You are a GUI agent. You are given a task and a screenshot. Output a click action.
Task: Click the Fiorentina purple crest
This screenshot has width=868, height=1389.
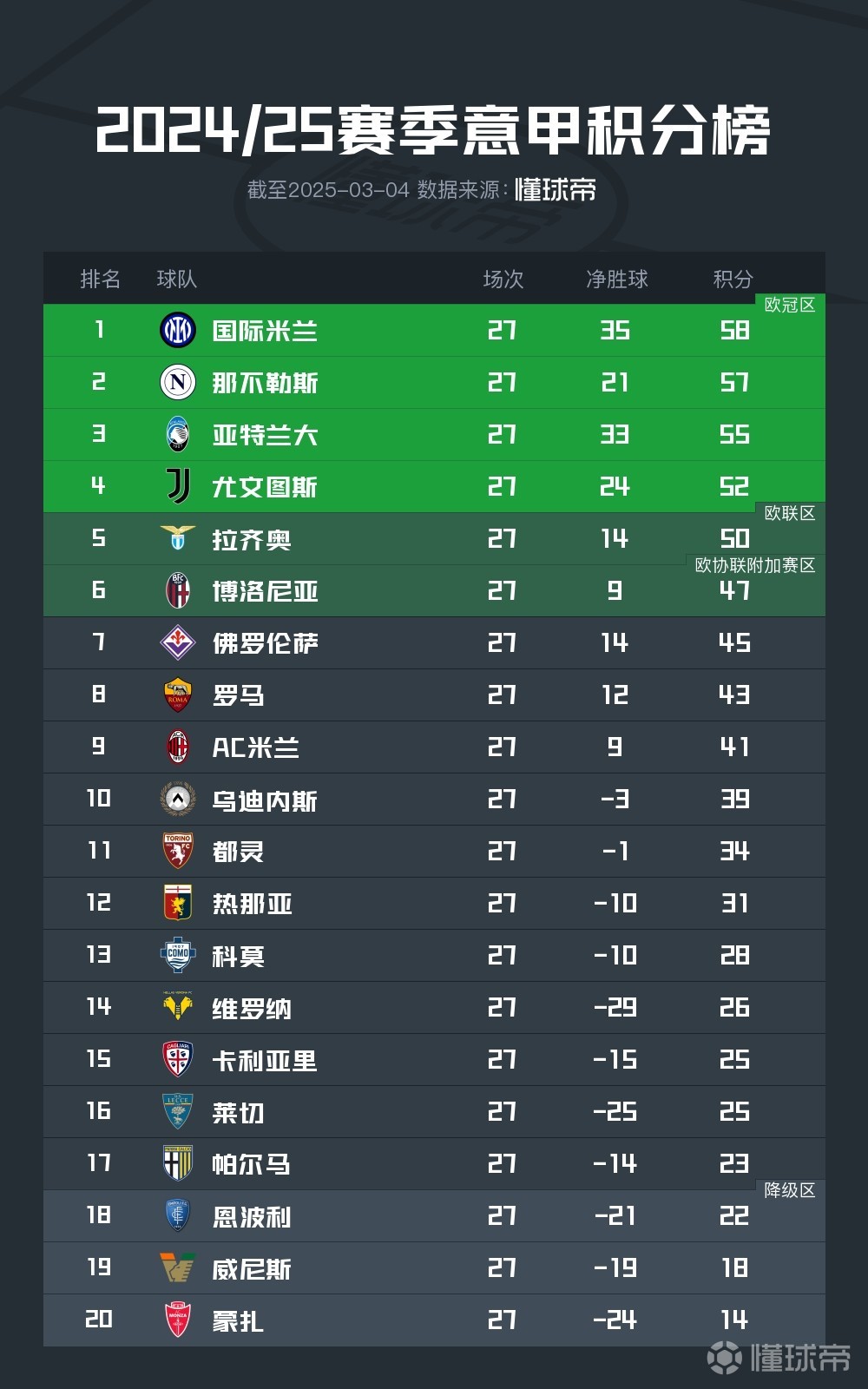pos(178,642)
